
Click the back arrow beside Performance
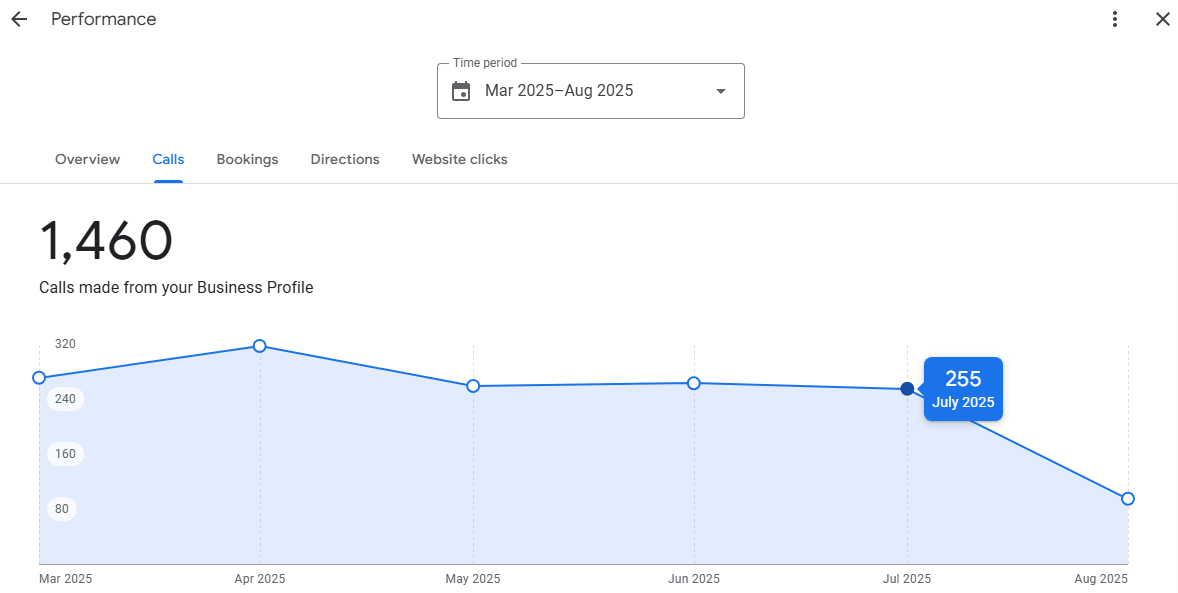point(19,19)
